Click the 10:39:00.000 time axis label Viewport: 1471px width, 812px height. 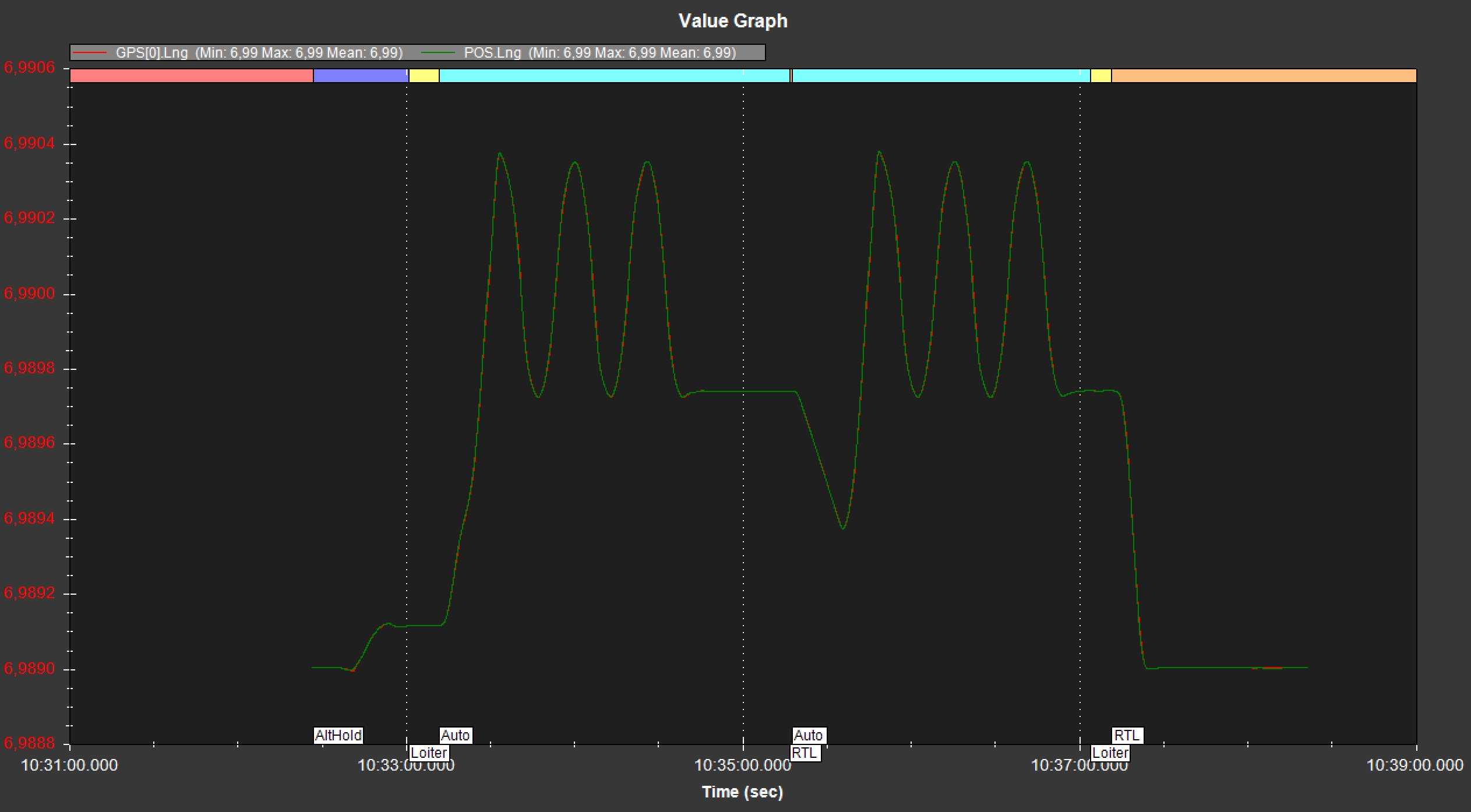tap(1414, 765)
